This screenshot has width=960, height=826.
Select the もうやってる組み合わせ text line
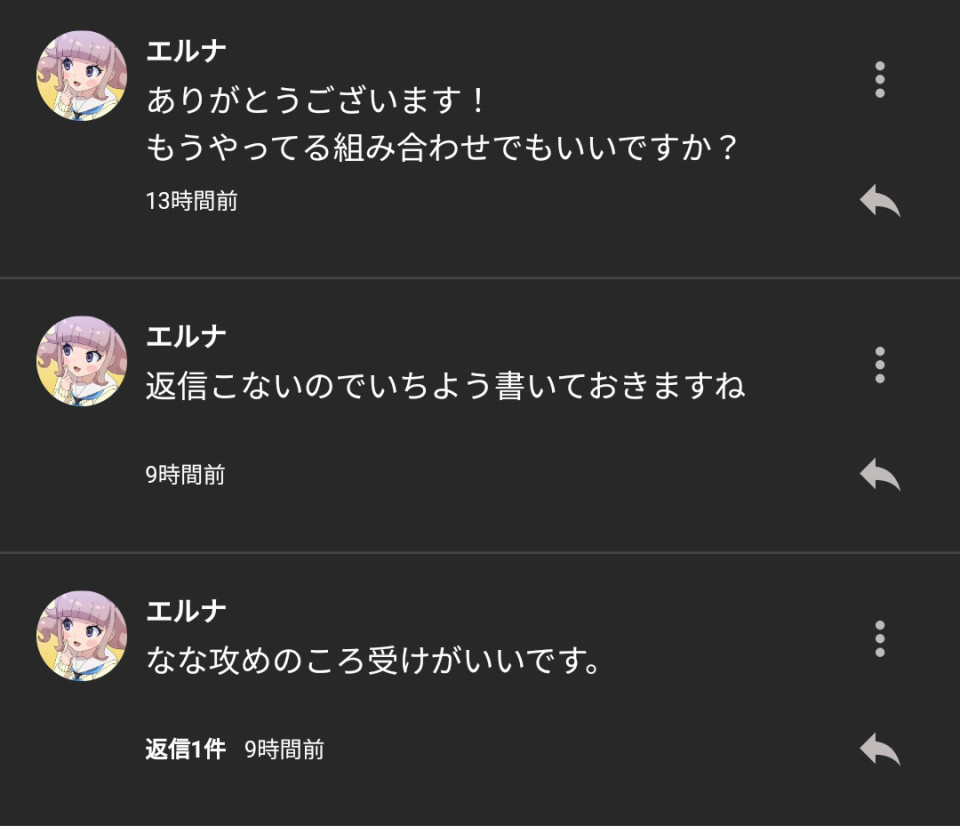(441, 149)
